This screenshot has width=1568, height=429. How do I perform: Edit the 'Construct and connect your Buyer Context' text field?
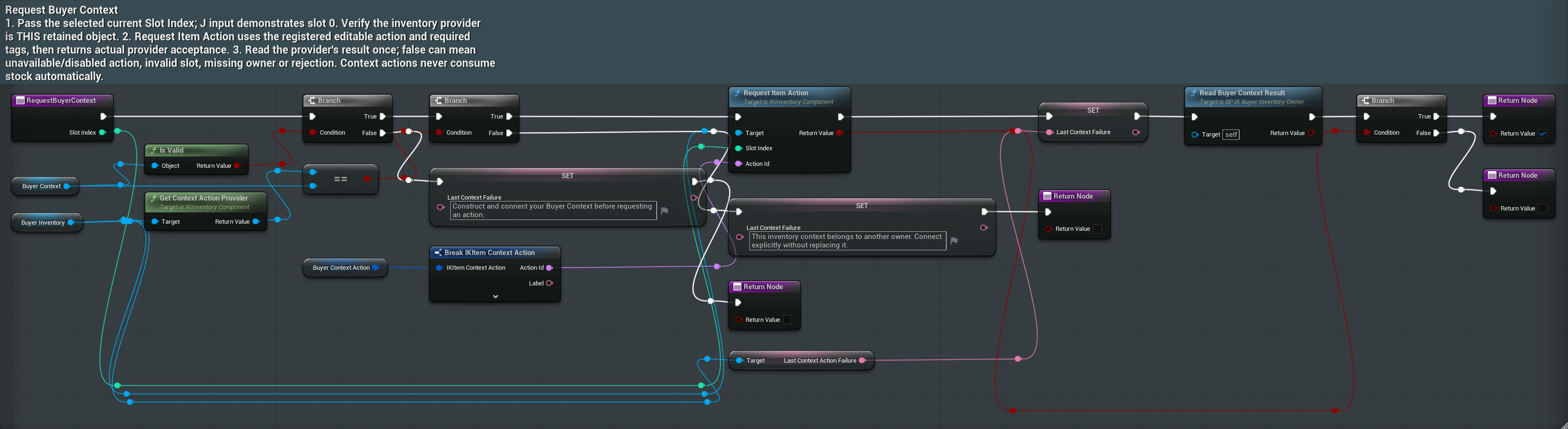553,210
